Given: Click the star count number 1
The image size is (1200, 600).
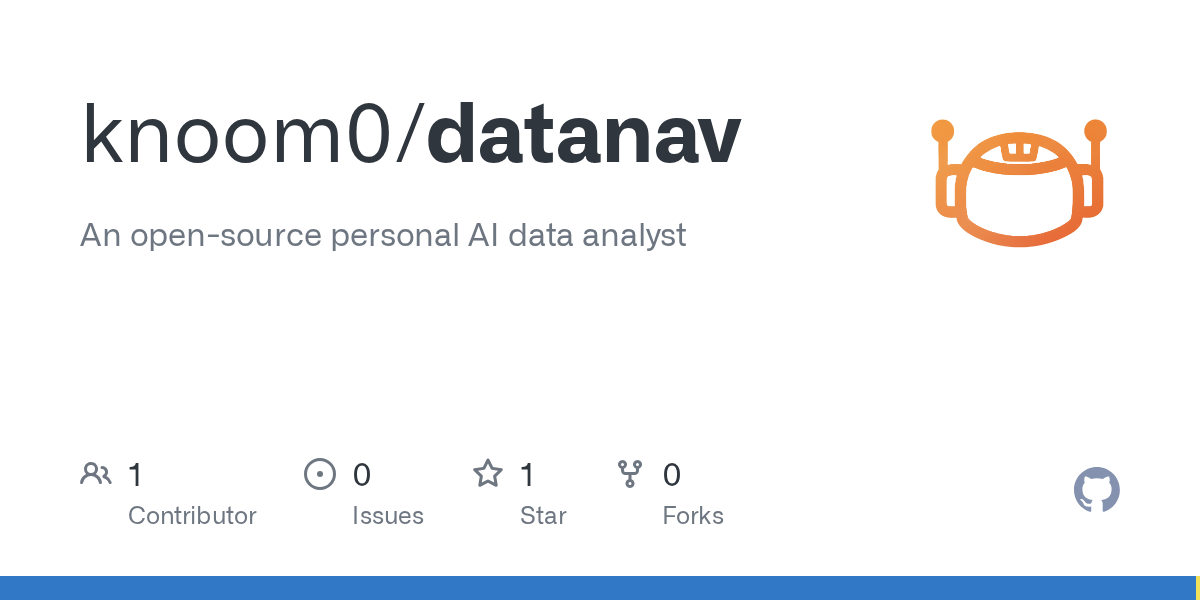Looking at the screenshot, I should point(528,475).
